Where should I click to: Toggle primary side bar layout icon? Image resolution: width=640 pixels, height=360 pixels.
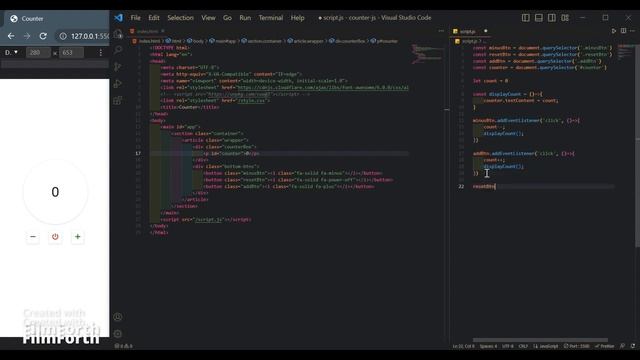tap(526, 18)
